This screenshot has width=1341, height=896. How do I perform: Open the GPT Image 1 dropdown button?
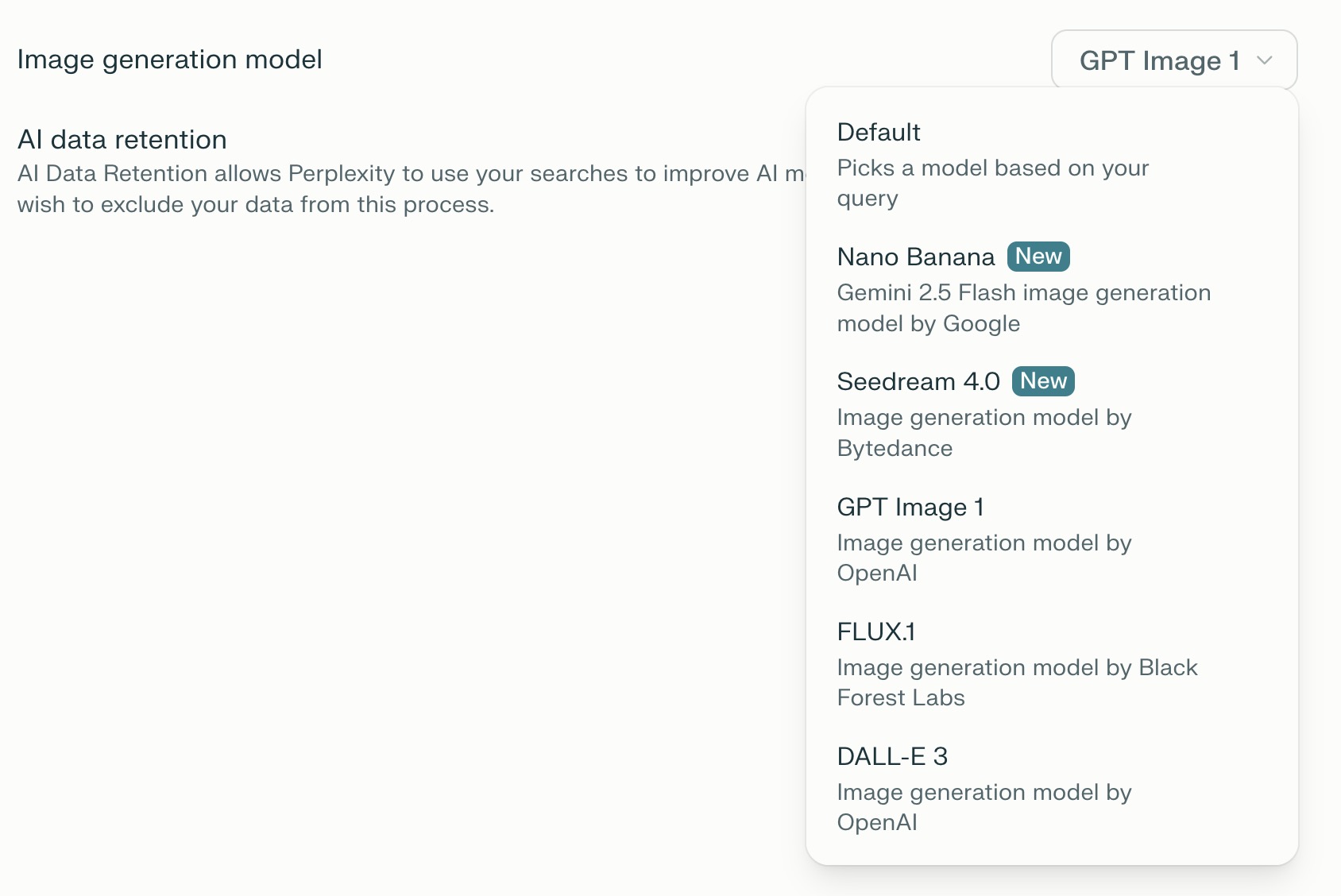(x=1173, y=60)
